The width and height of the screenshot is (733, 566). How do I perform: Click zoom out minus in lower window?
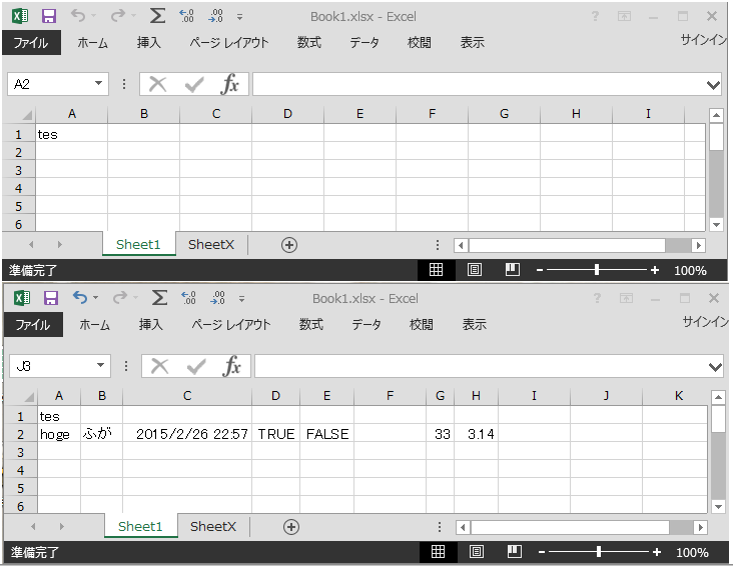click(541, 552)
